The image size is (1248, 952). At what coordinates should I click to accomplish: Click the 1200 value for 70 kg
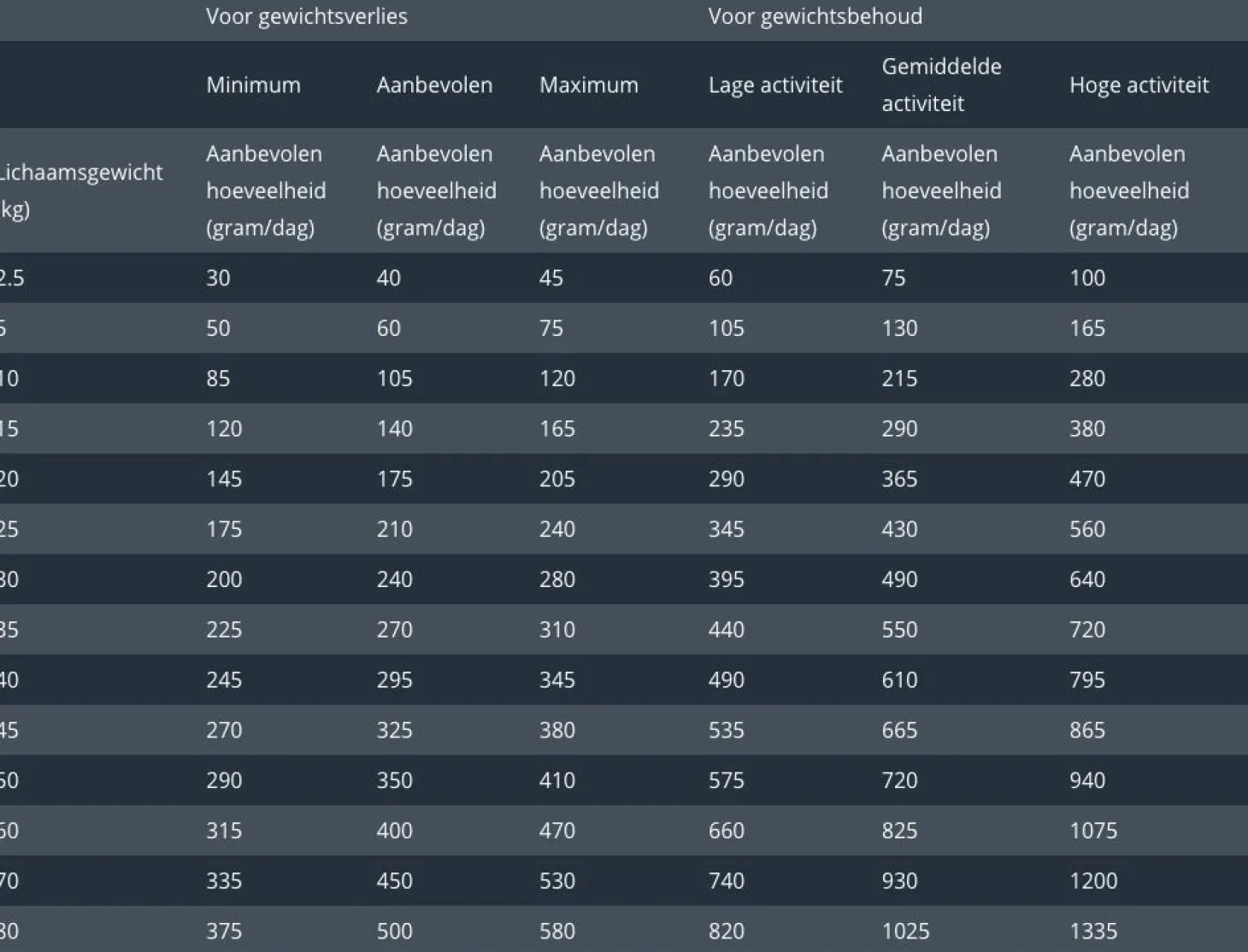click(1092, 880)
